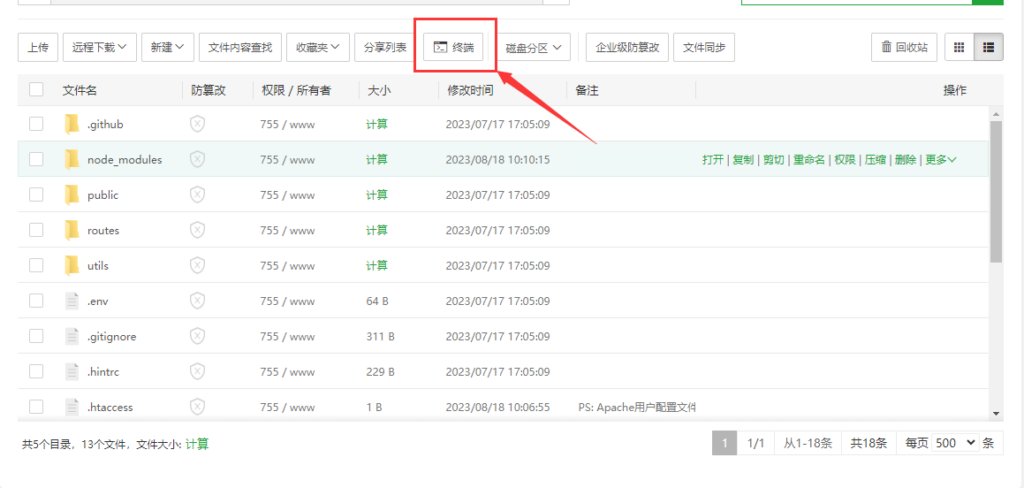Image resolution: width=1024 pixels, height=488 pixels.
Task: Expand the 磁盘分区 dropdown
Action: click(534, 48)
